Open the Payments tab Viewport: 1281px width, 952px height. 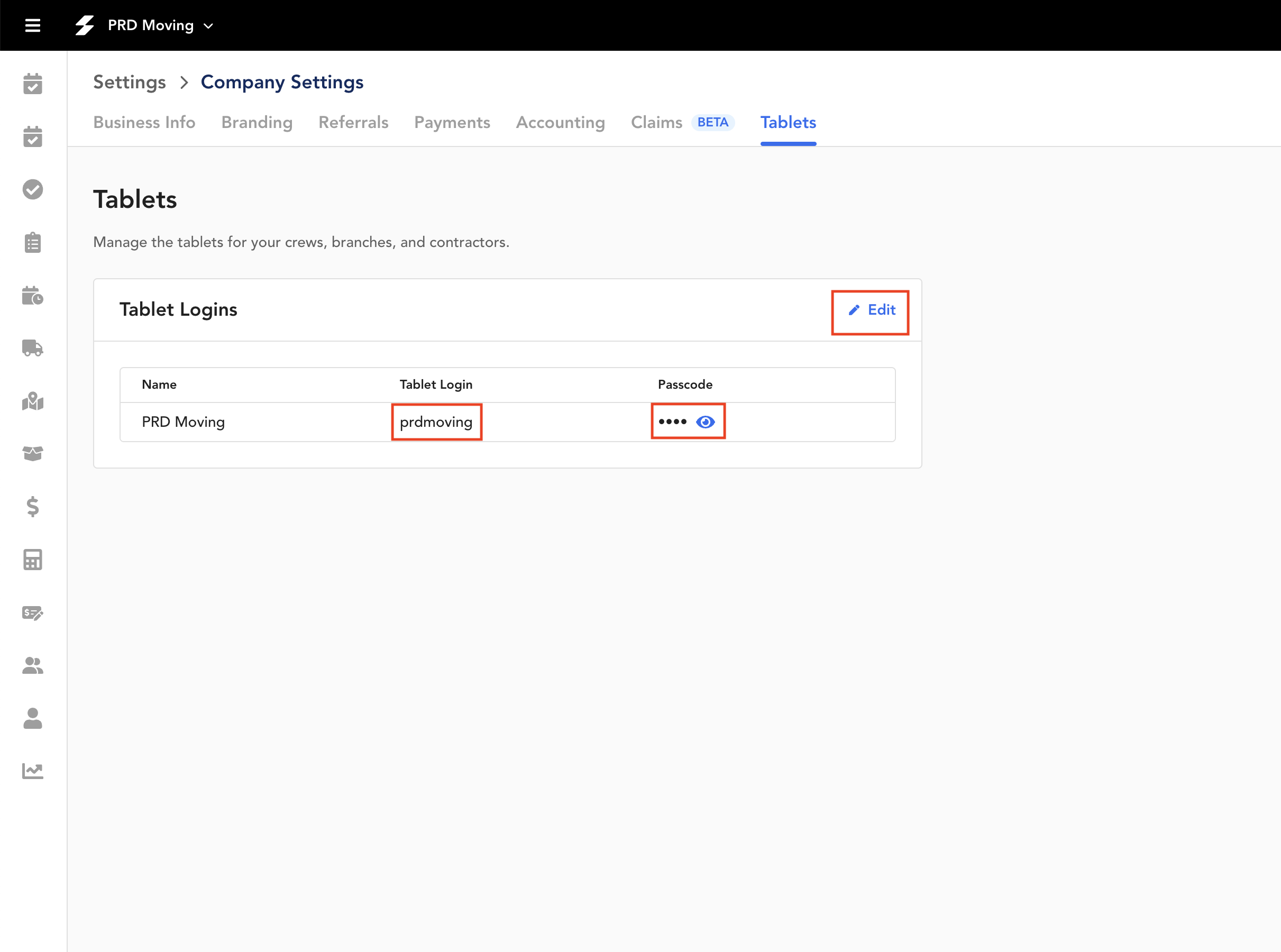[452, 122]
